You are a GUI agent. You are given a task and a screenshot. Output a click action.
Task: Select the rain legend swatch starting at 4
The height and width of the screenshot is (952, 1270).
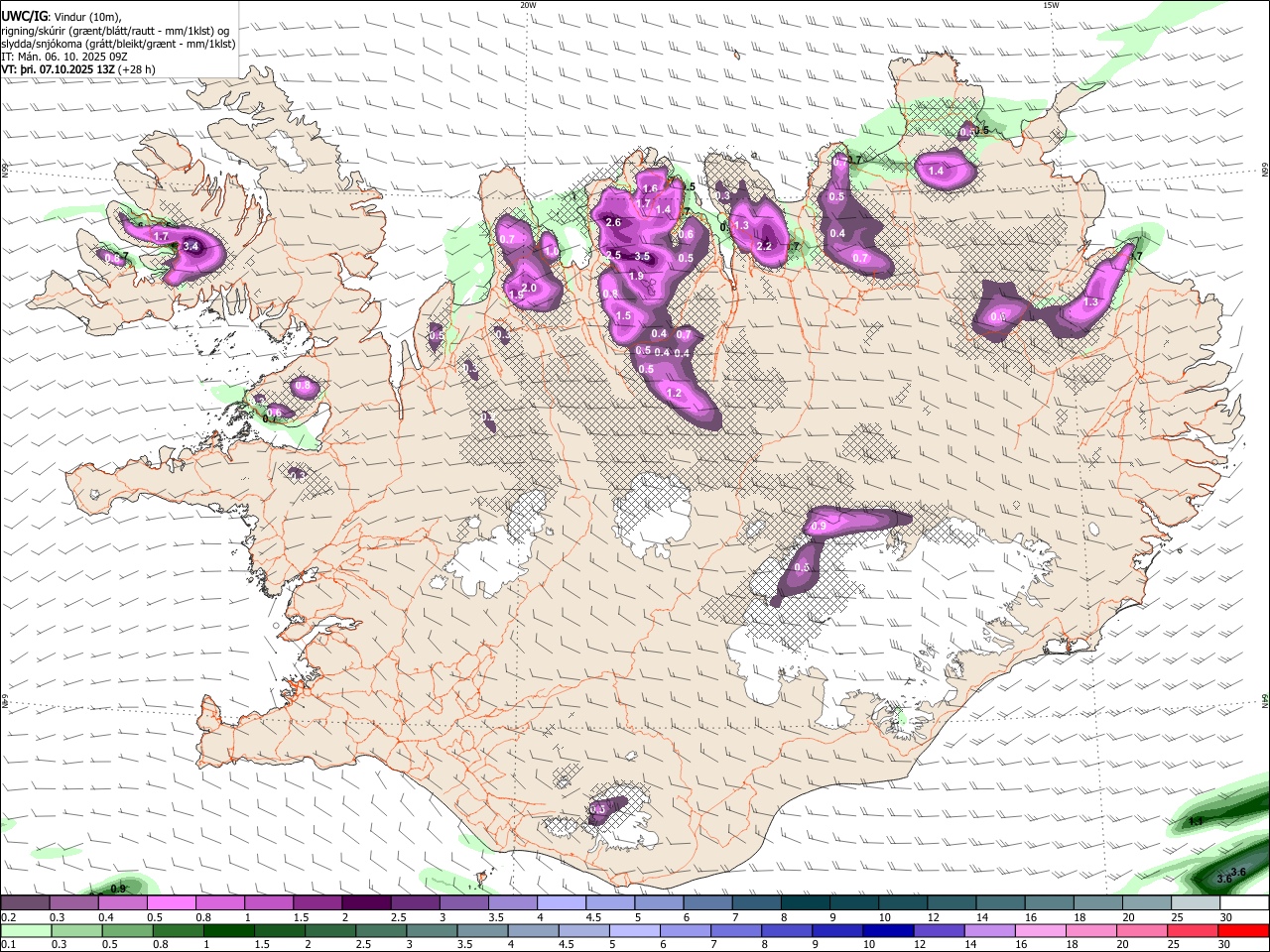(533, 930)
